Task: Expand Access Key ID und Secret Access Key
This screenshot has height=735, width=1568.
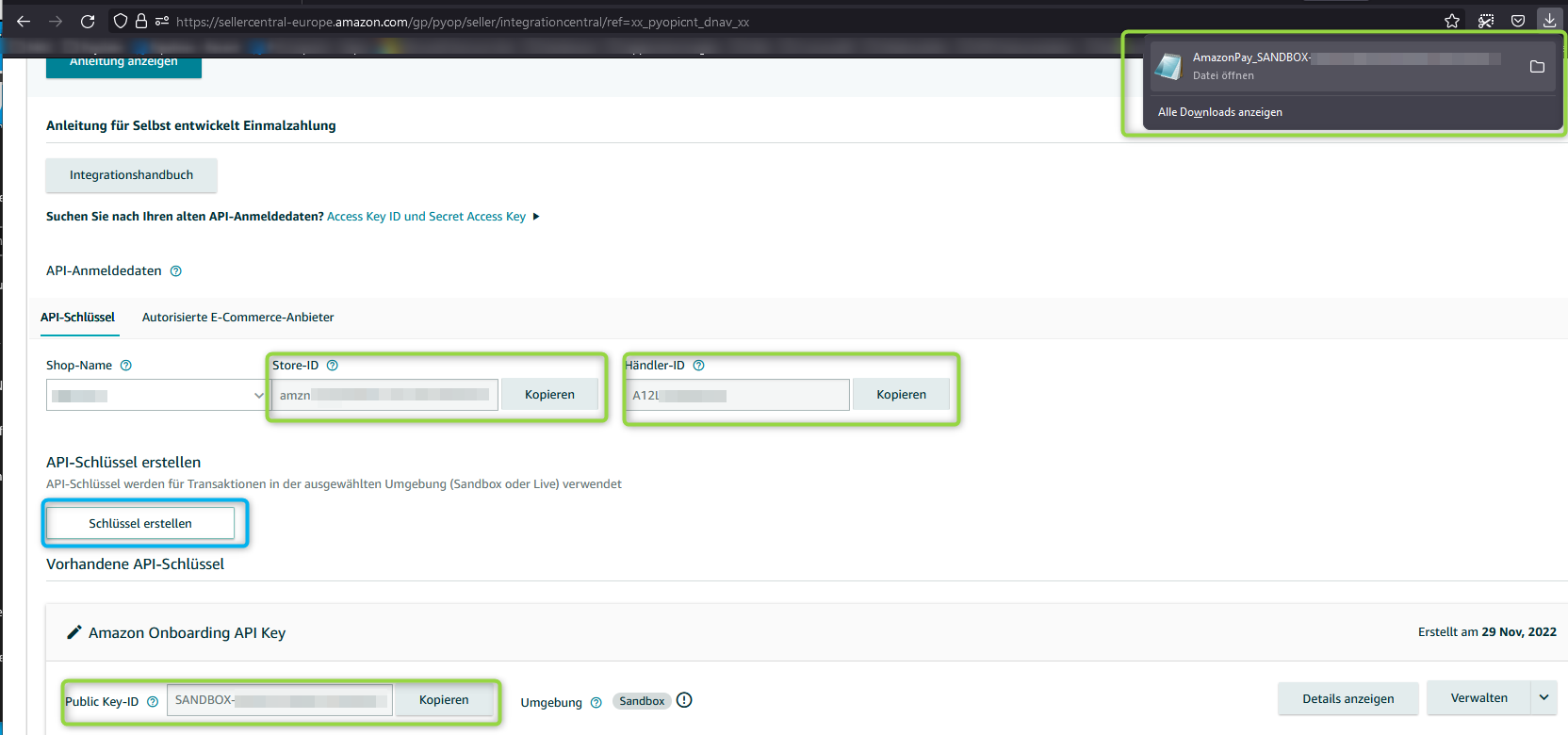Action: pos(426,217)
